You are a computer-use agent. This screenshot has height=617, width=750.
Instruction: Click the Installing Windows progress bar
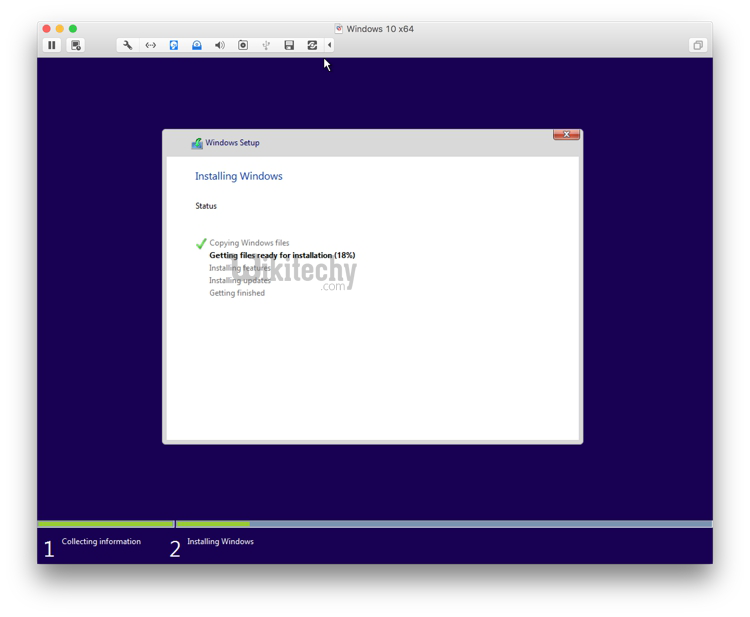coord(443,524)
